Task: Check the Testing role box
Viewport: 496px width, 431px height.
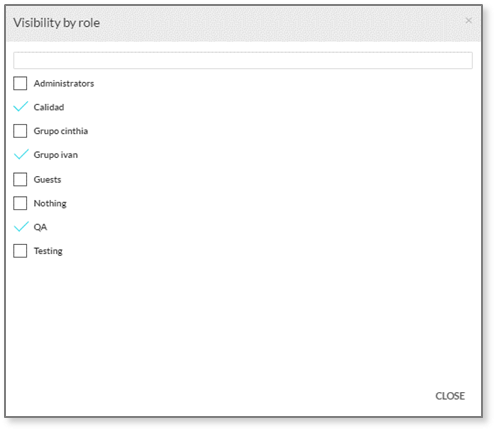Action: click(x=20, y=251)
